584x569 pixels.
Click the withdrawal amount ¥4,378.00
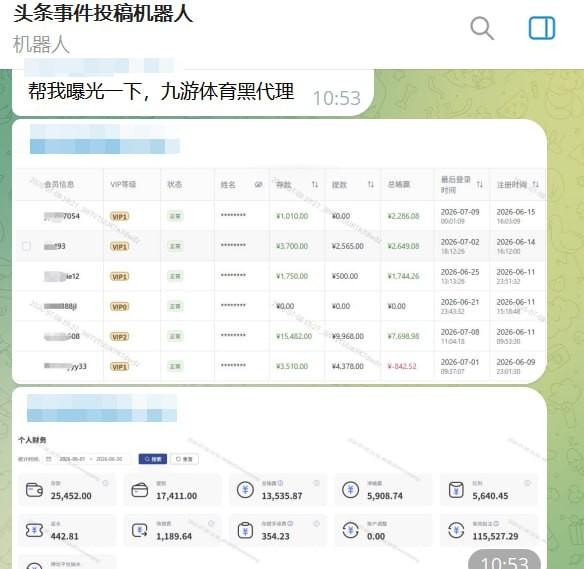[347, 366]
